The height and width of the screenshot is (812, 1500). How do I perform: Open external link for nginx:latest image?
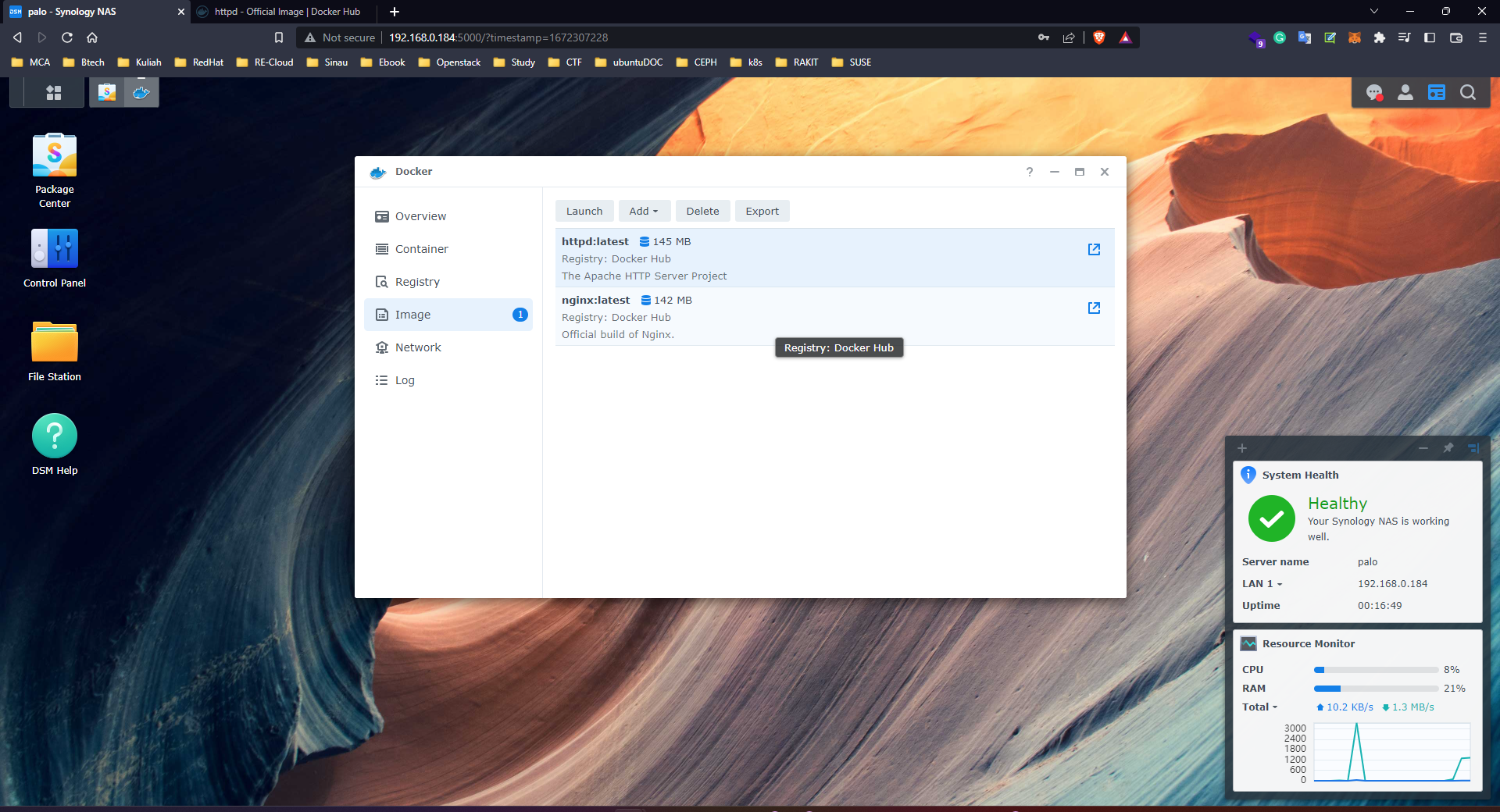point(1094,308)
